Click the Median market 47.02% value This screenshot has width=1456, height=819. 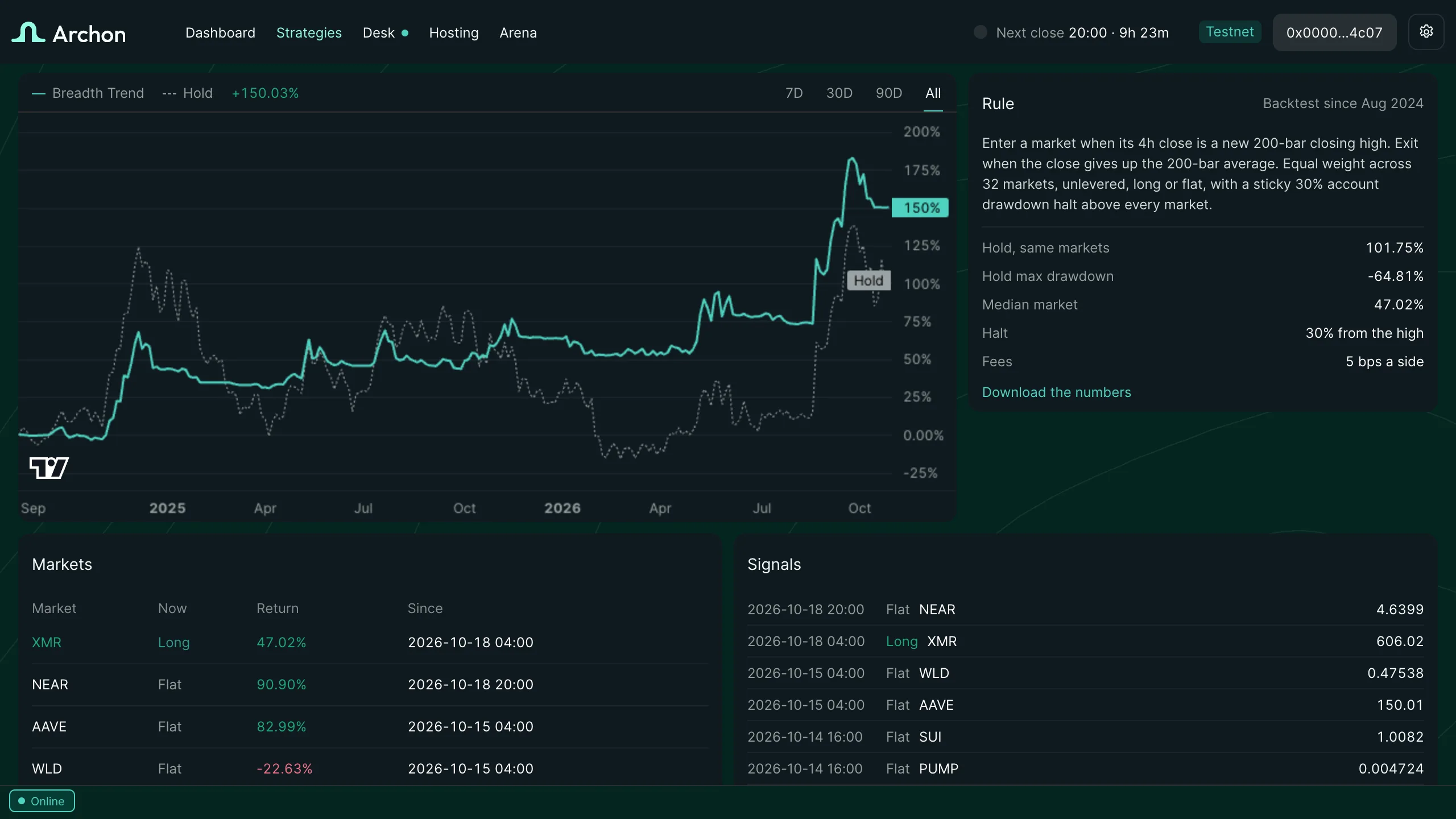click(x=1399, y=305)
